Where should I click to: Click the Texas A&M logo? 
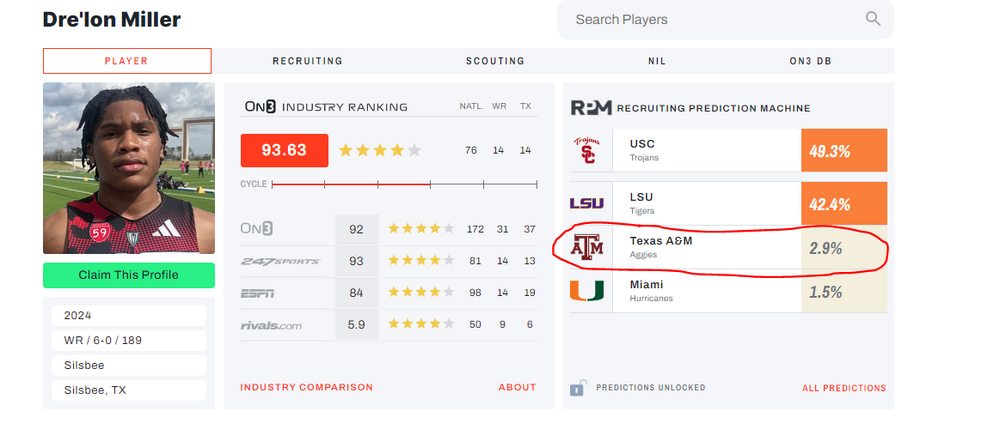pos(586,247)
